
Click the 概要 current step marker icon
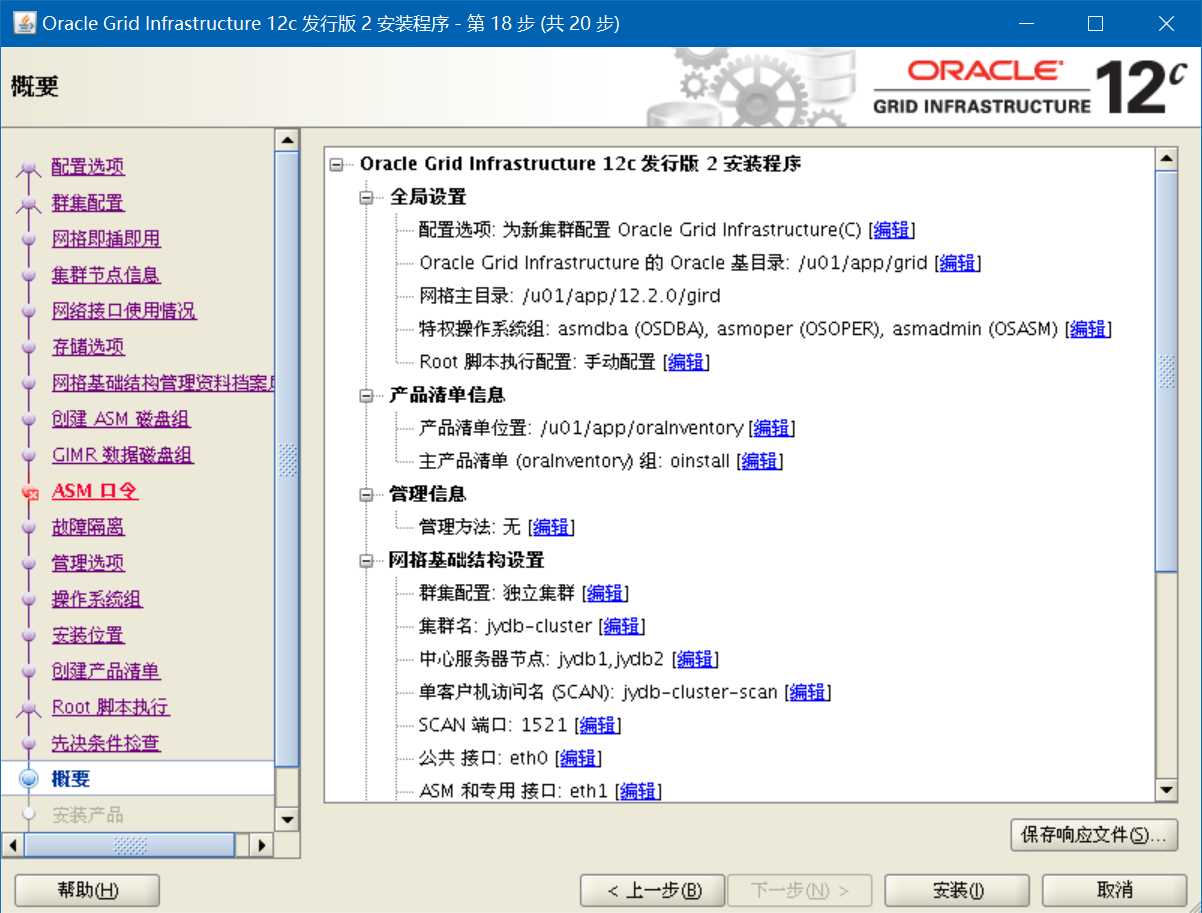pyautogui.click(x=29, y=779)
